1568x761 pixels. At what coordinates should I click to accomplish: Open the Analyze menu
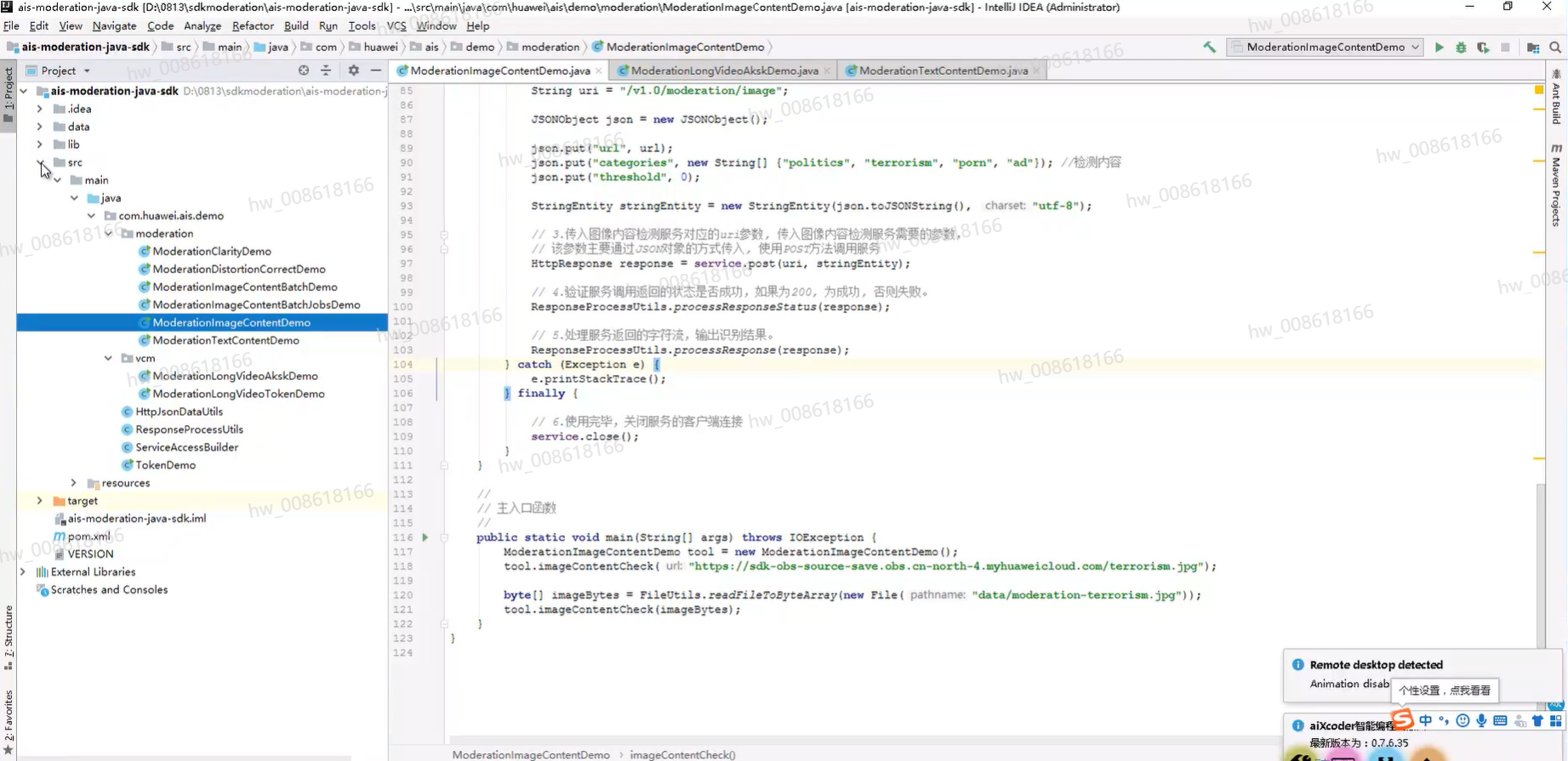click(x=202, y=26)
